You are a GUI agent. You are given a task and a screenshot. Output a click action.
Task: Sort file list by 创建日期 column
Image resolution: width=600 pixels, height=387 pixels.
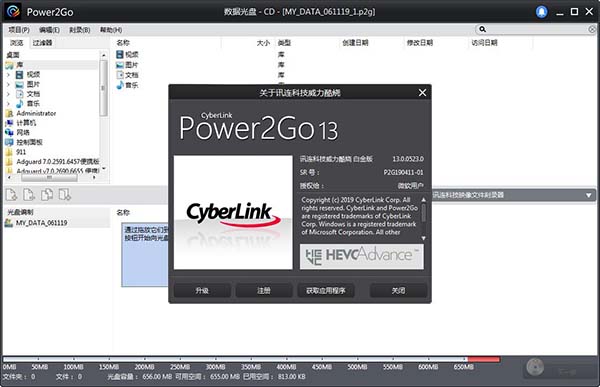[355, 43]
